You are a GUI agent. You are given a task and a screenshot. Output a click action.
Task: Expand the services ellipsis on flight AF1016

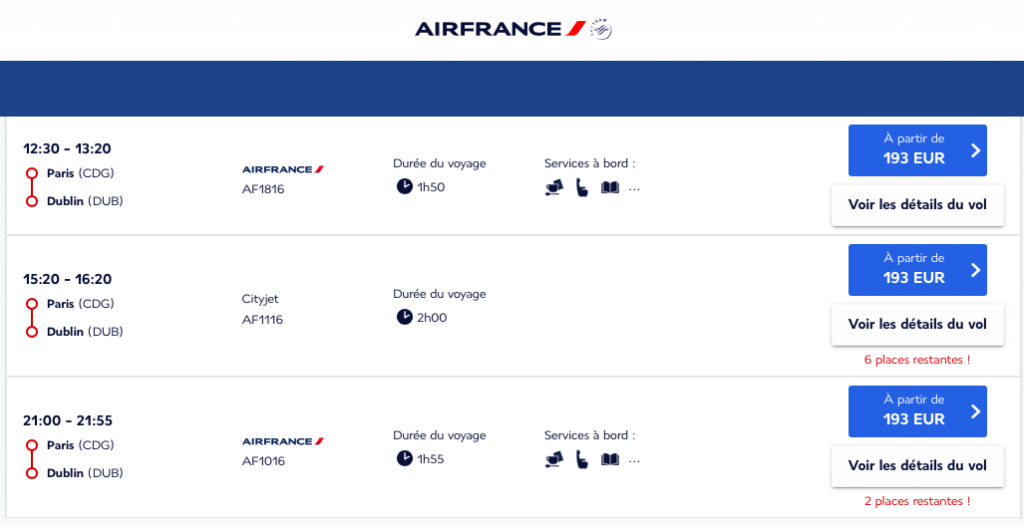[x=634, y=460]
